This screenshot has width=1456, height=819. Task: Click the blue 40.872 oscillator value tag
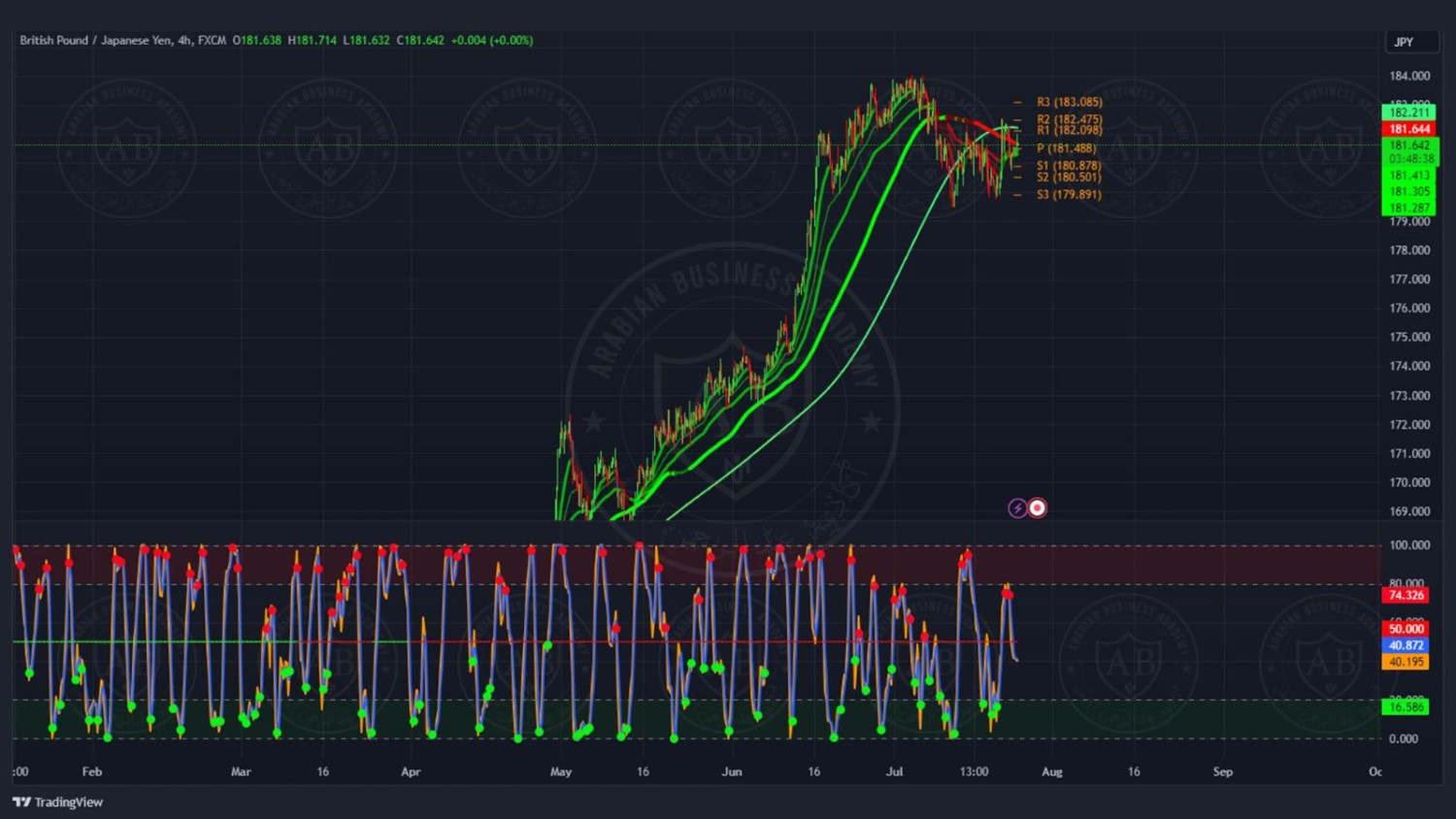coord(1406,645)
